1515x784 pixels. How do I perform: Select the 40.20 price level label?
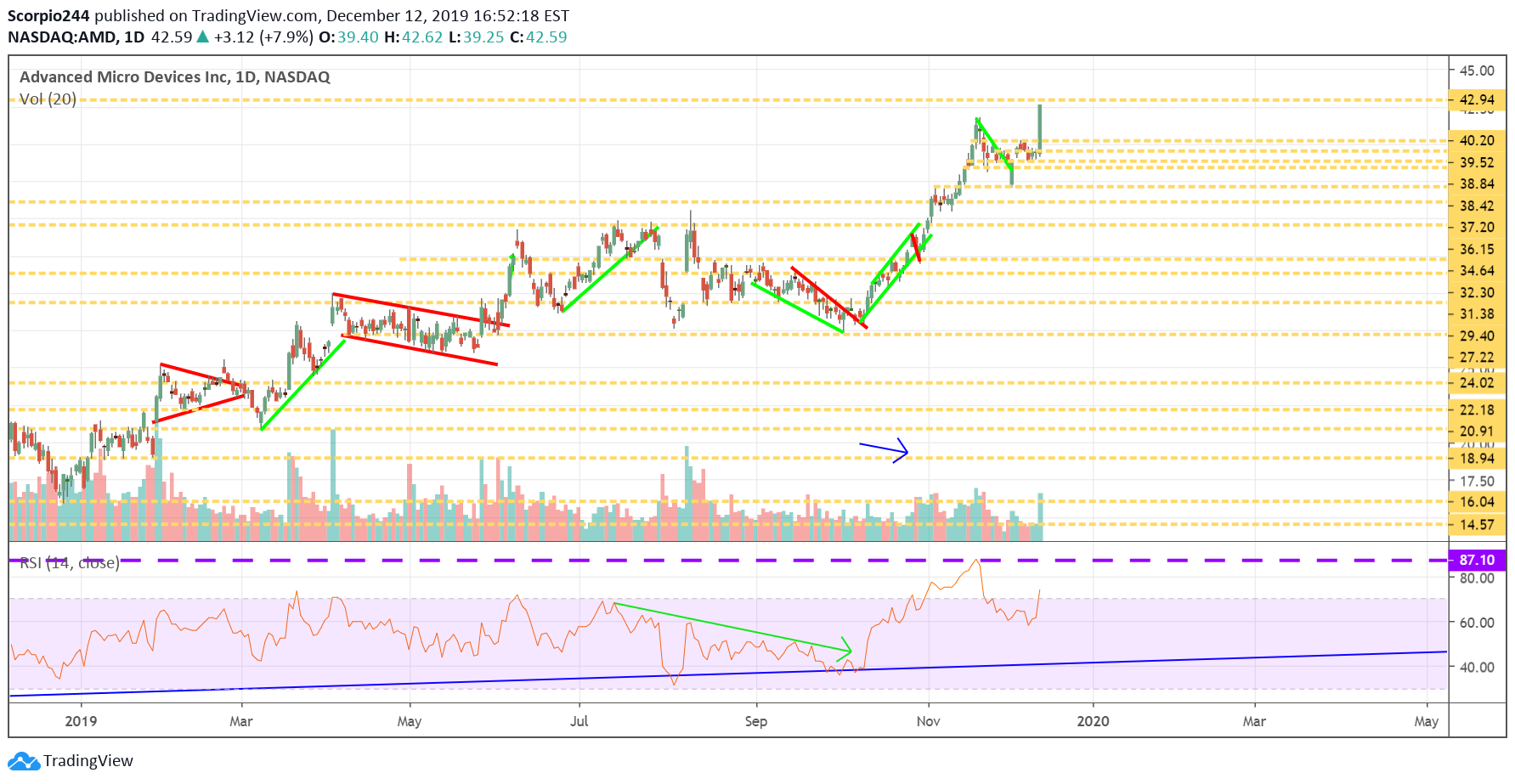click(1477, 141)
